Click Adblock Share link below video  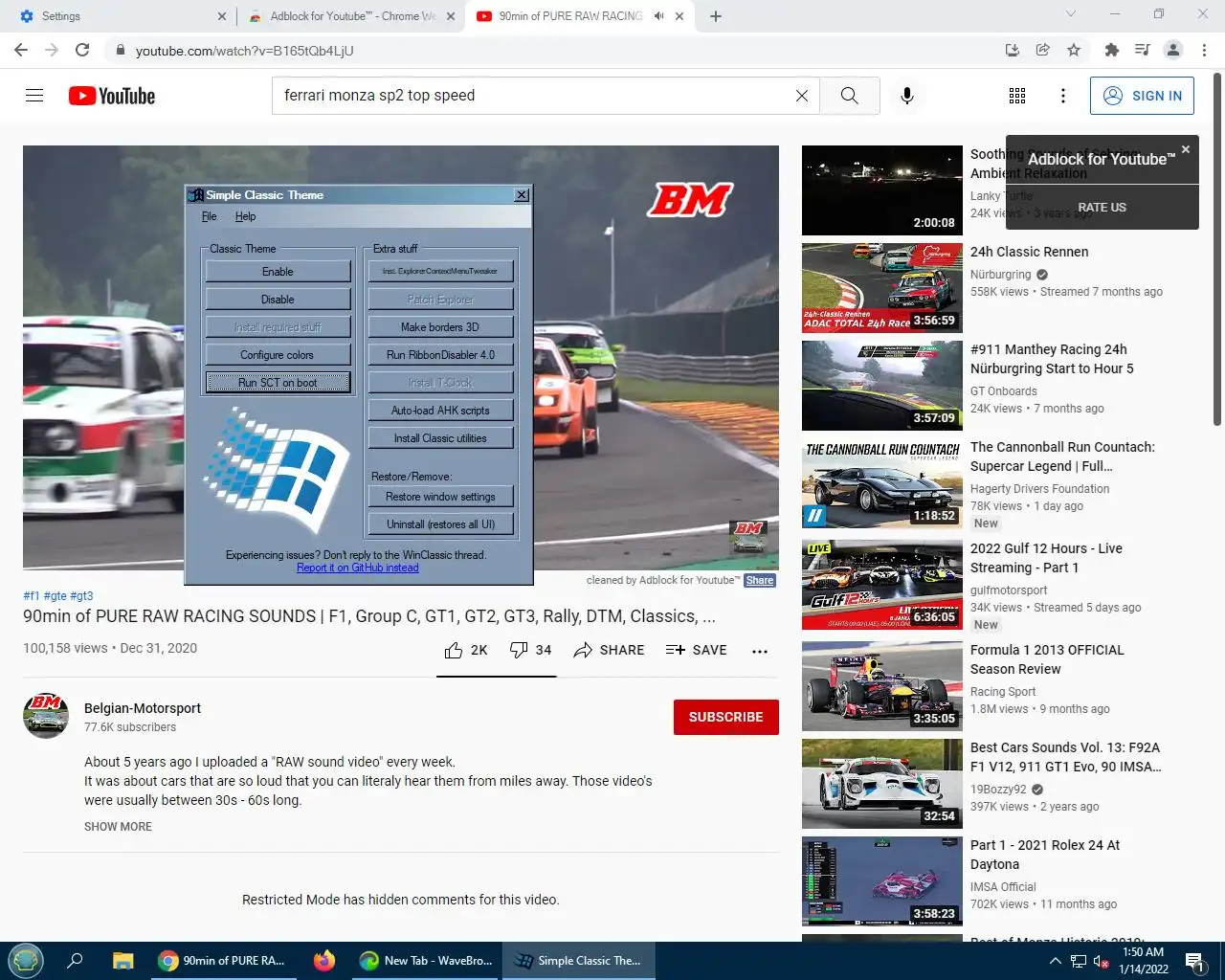tap(760, 581)
